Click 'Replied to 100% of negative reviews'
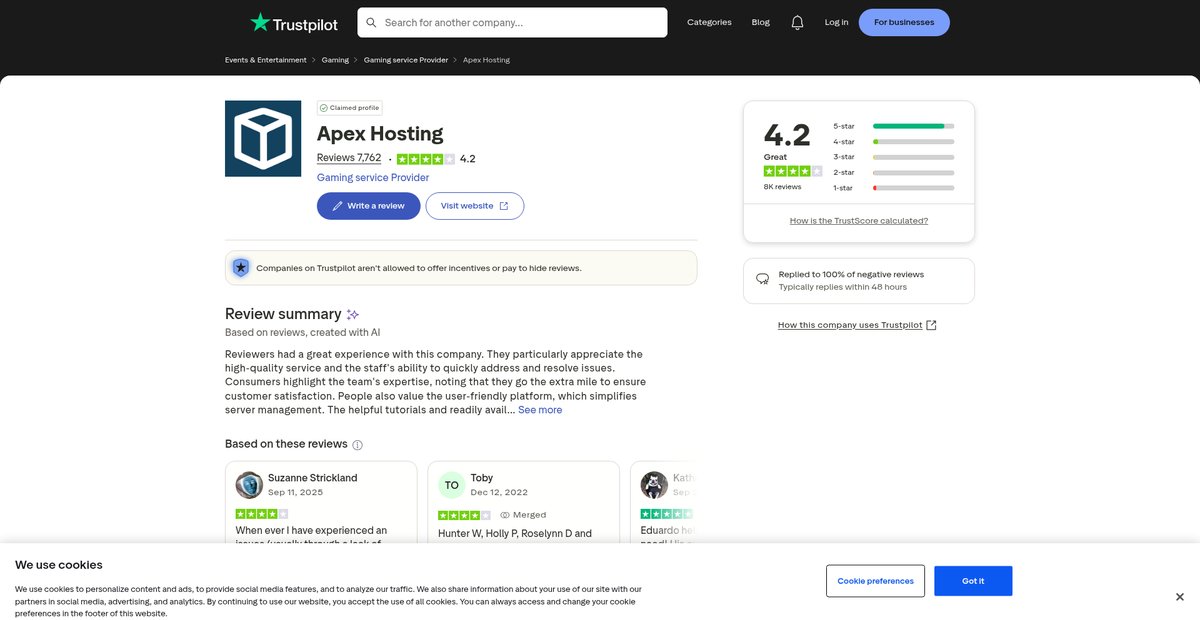The width and height of the screenshot is (1200, 620). click(852, 274)
